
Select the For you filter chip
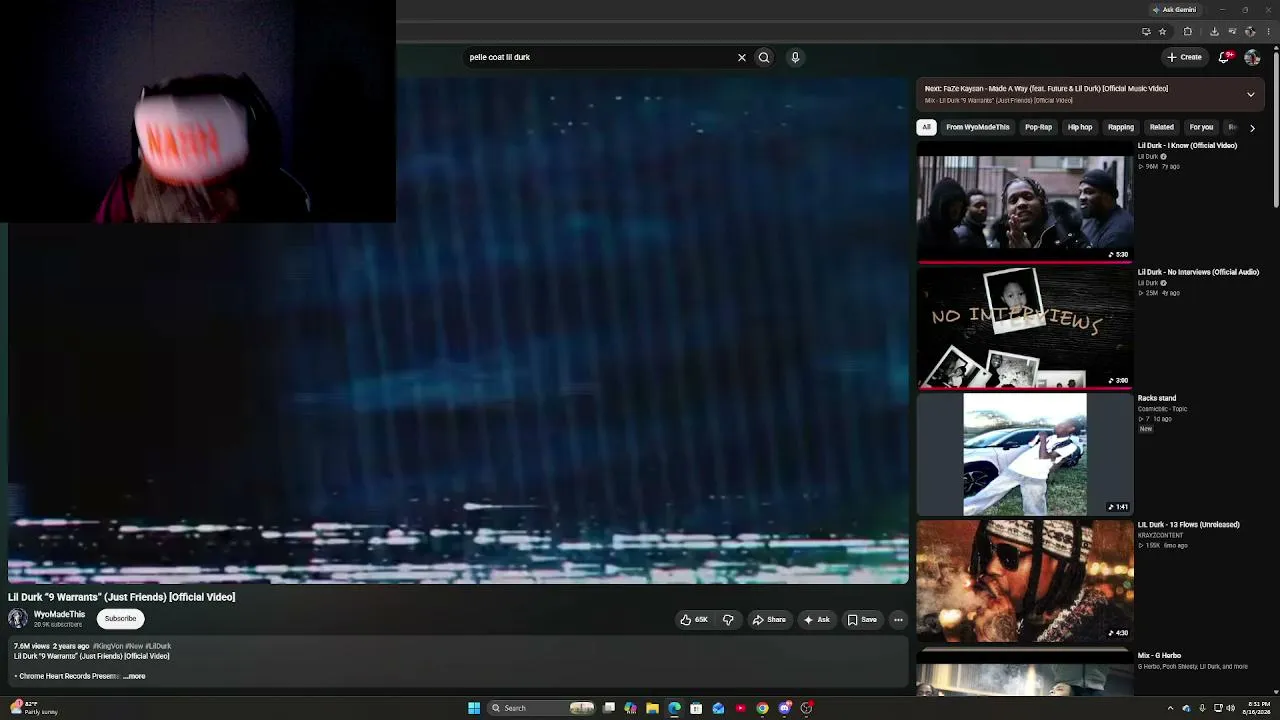coord(1201,127)
